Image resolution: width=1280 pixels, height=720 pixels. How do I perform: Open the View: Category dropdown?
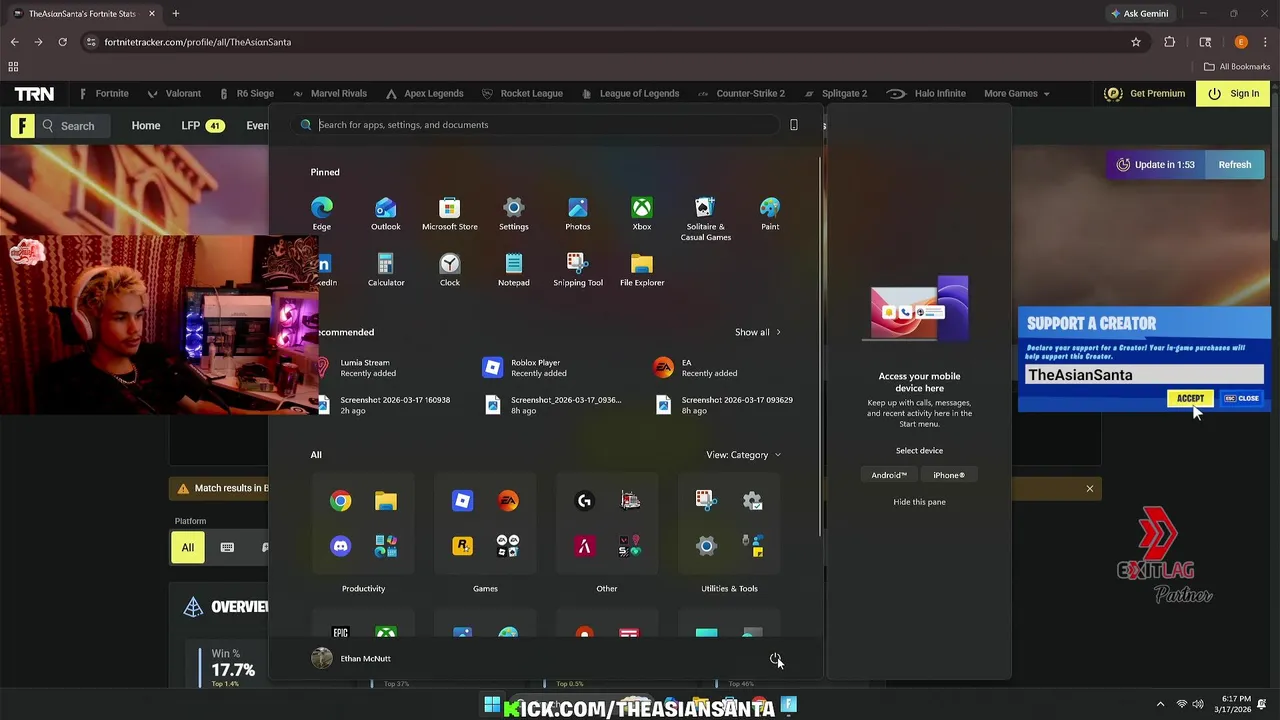click(743, 455)
